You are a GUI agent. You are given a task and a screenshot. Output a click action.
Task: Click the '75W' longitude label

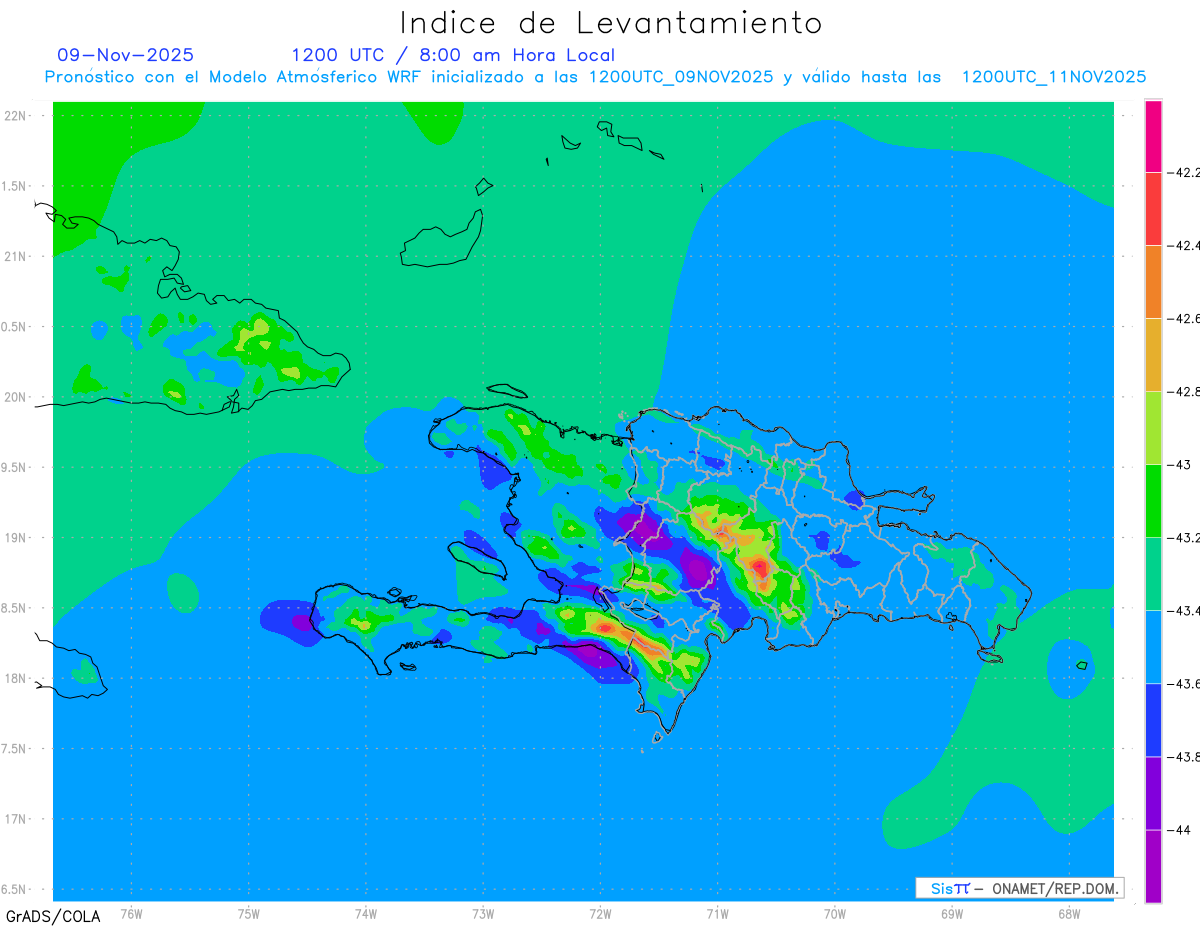[x=249, y=913]
